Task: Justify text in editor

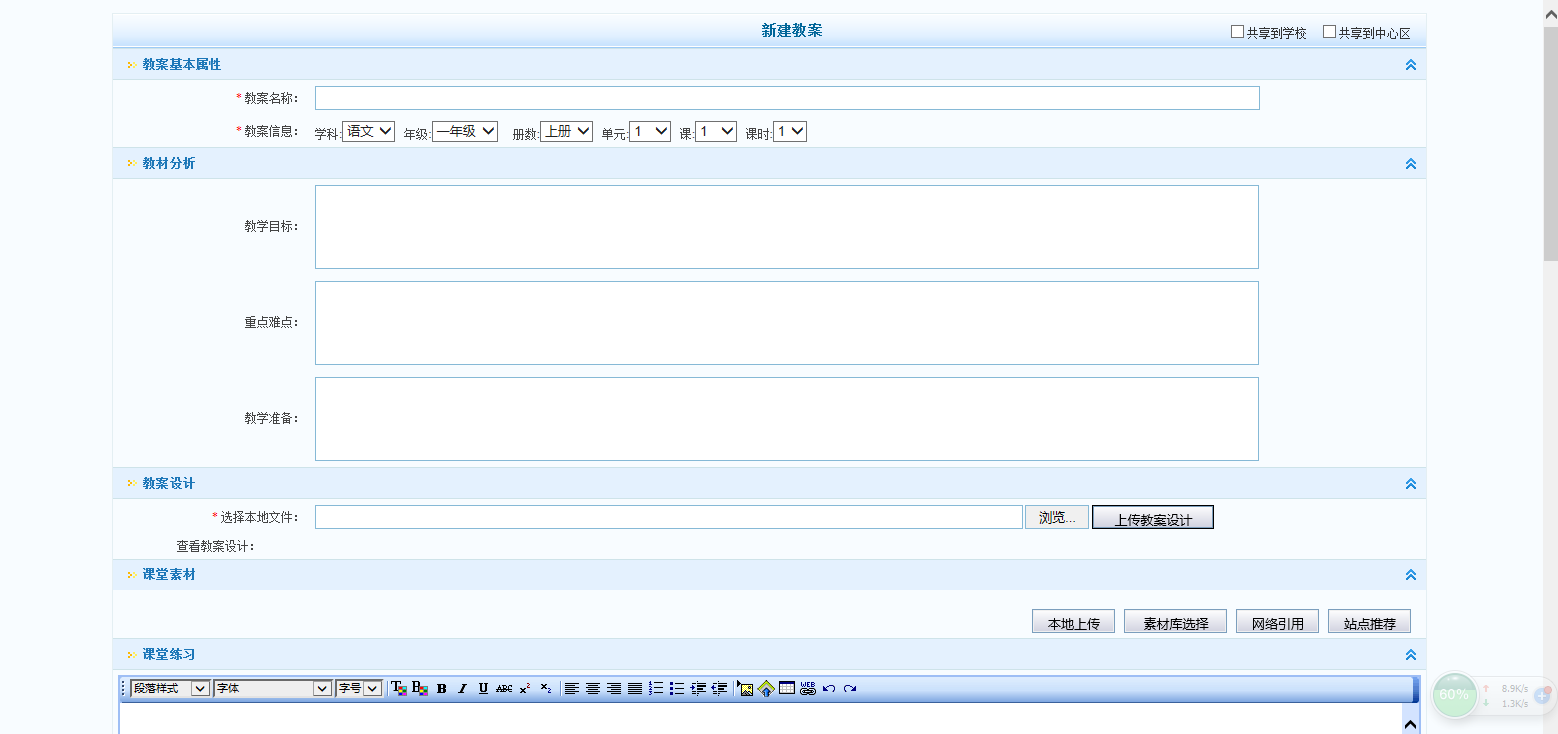Action: tap(635, 688)
